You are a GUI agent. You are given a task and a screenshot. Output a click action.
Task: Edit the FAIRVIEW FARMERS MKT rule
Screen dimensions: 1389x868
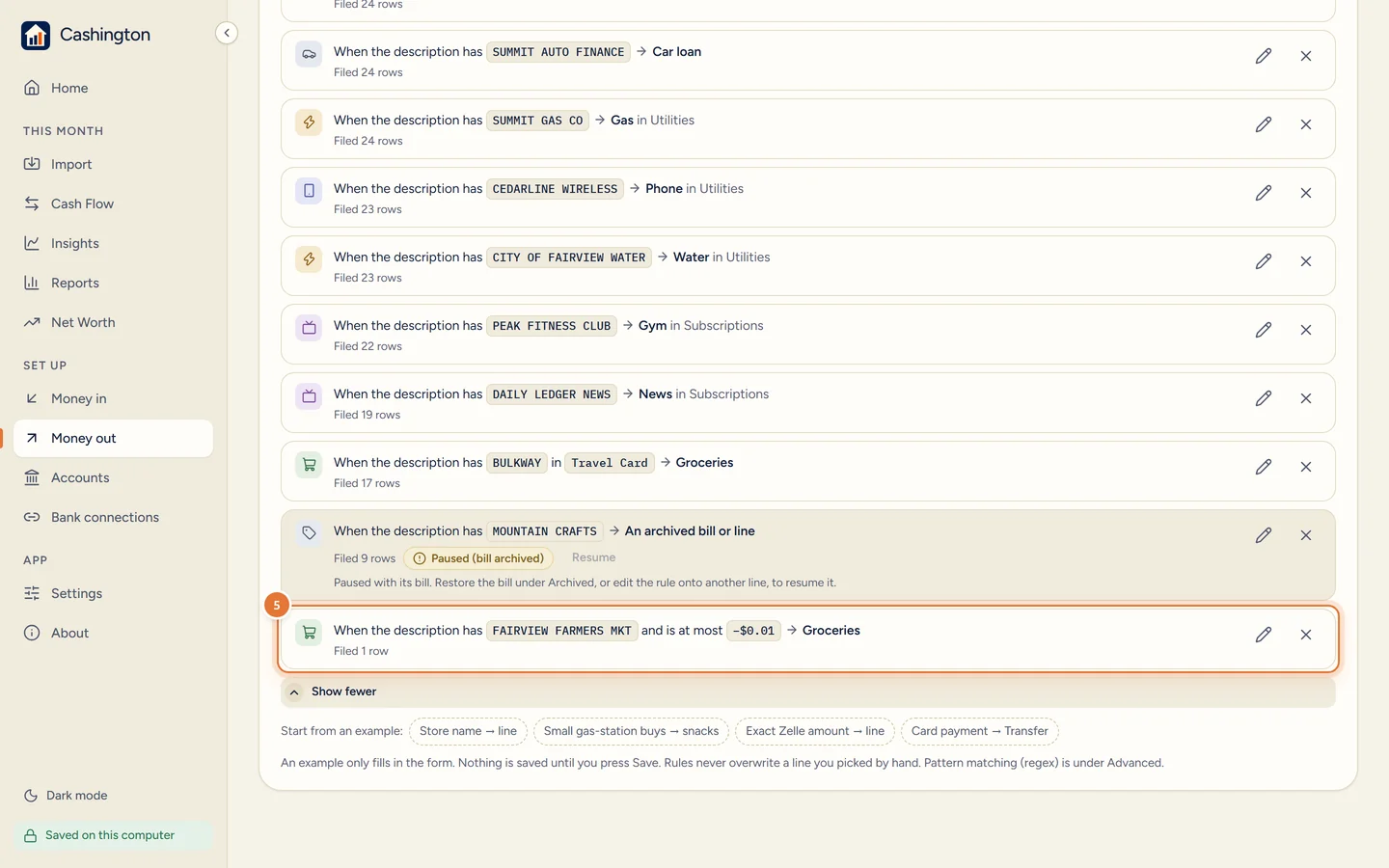[1264, 635]
